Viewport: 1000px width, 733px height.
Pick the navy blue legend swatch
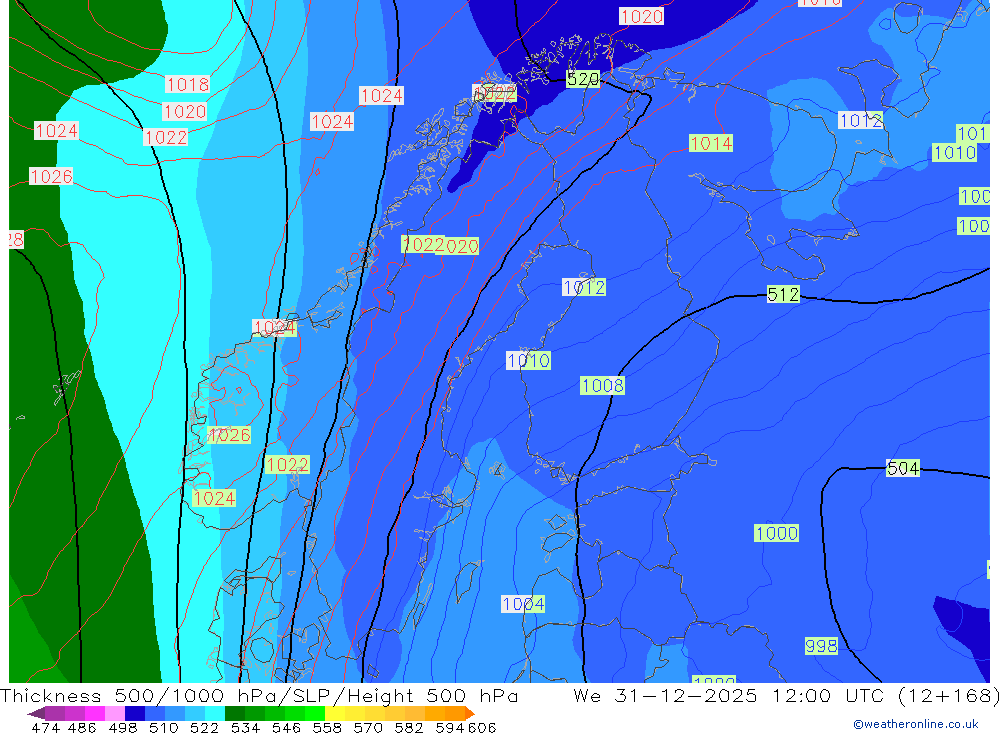pos(135,713)
